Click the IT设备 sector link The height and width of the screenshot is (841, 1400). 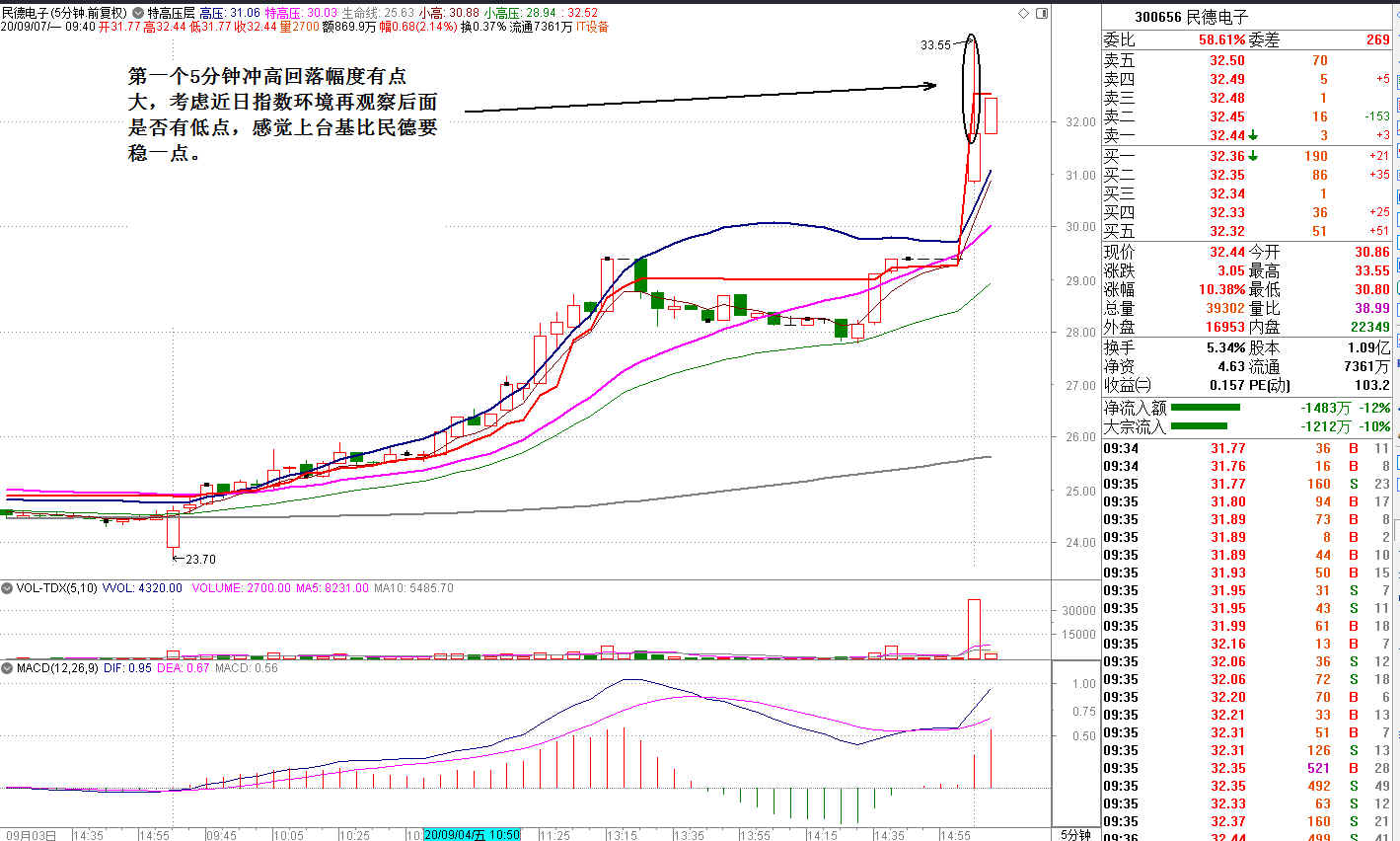[x=592, y=27]
